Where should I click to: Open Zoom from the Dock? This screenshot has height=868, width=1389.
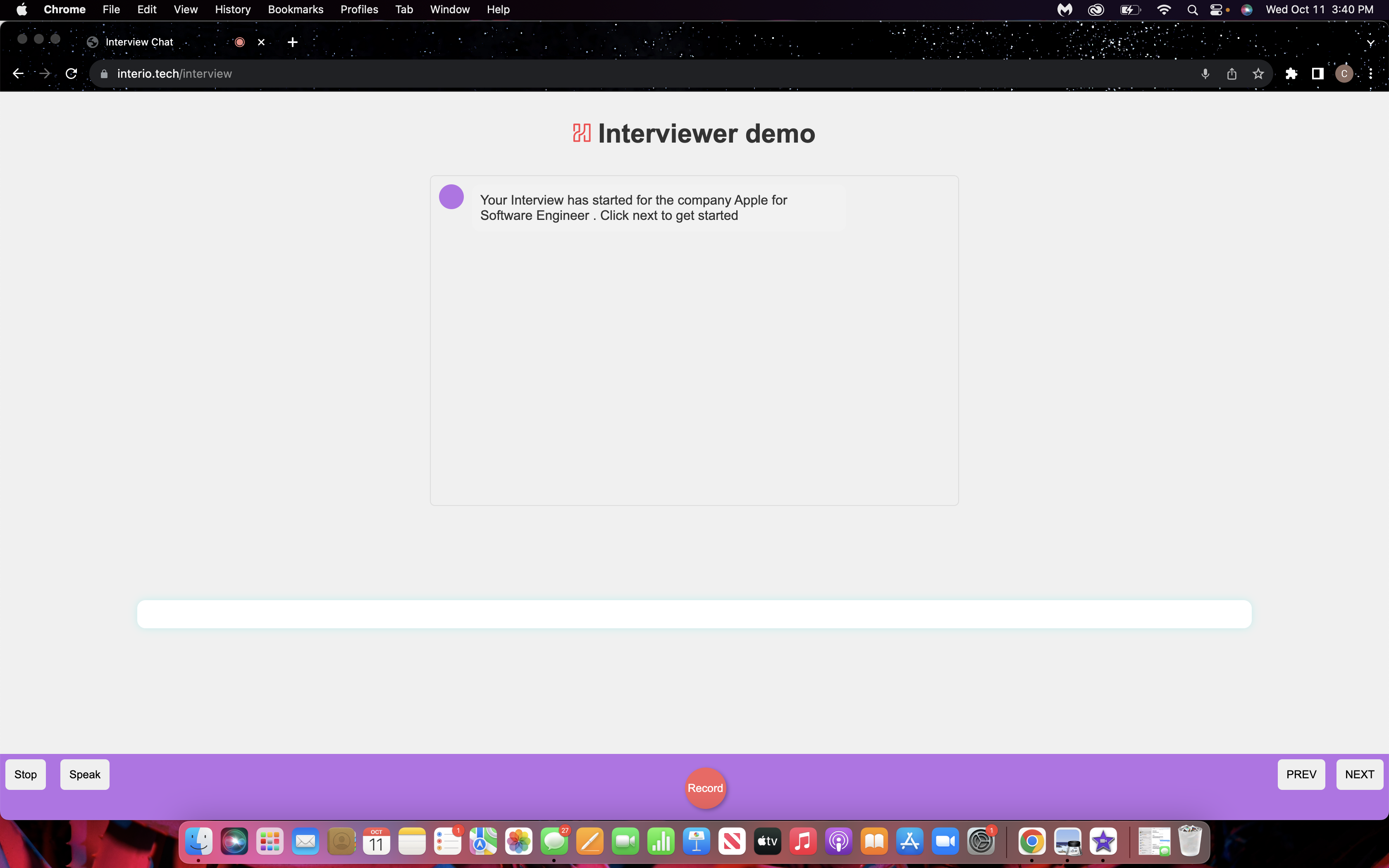click(x=945, y=842)
